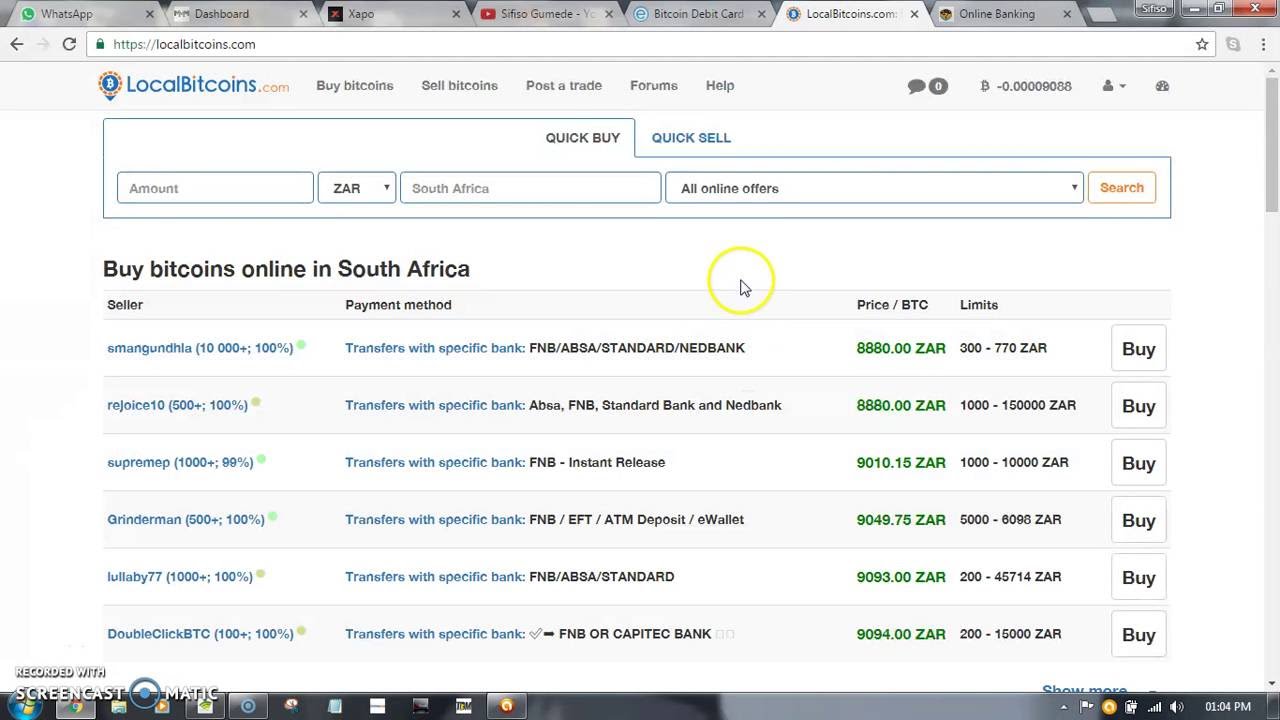This screenshot has width=1280, height=720.
Task: Reload the page with the refresh icon
Action: [x=69, y=44]
